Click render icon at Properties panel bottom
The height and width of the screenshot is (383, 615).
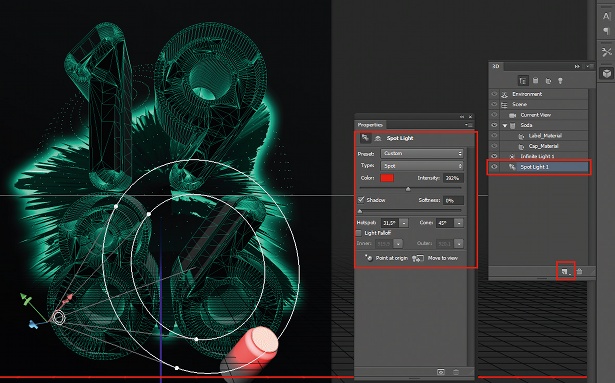[x=441, y=372]
